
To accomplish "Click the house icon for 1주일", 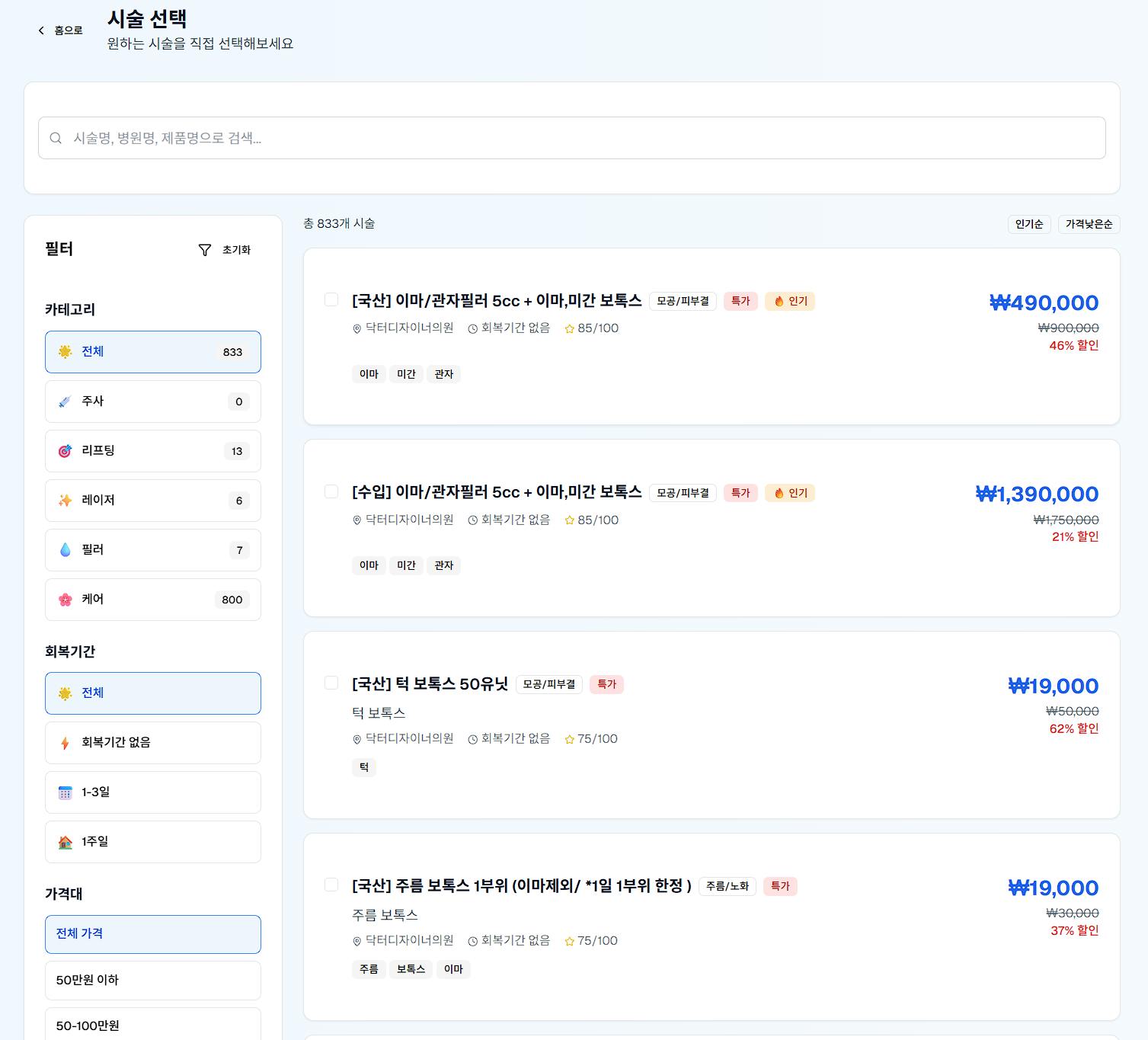I will point(66,842).
